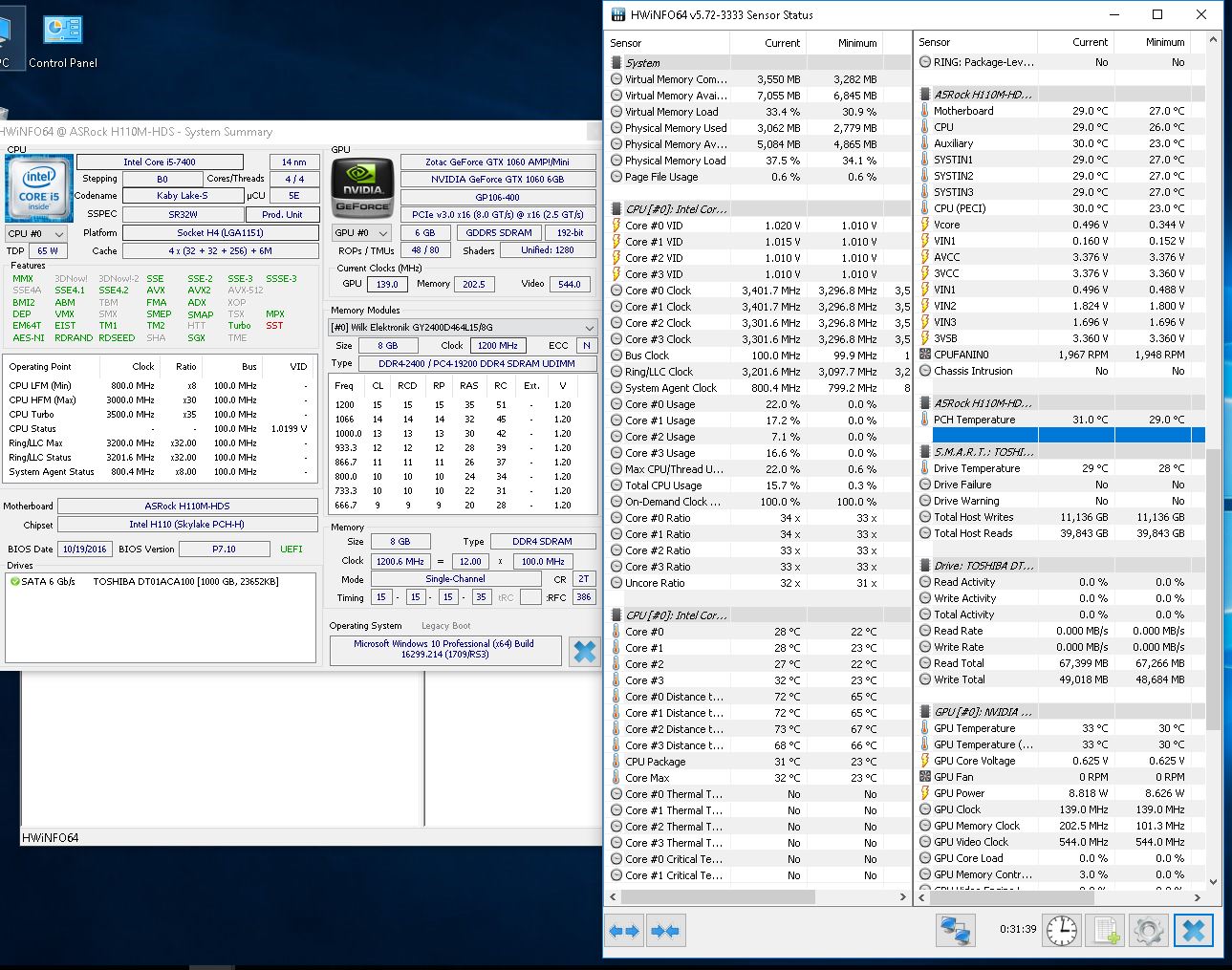This screenshot has height=970, width=1232.
Task: Click the BIOS version P7.10 field
Action: click(x=225, y=549)
